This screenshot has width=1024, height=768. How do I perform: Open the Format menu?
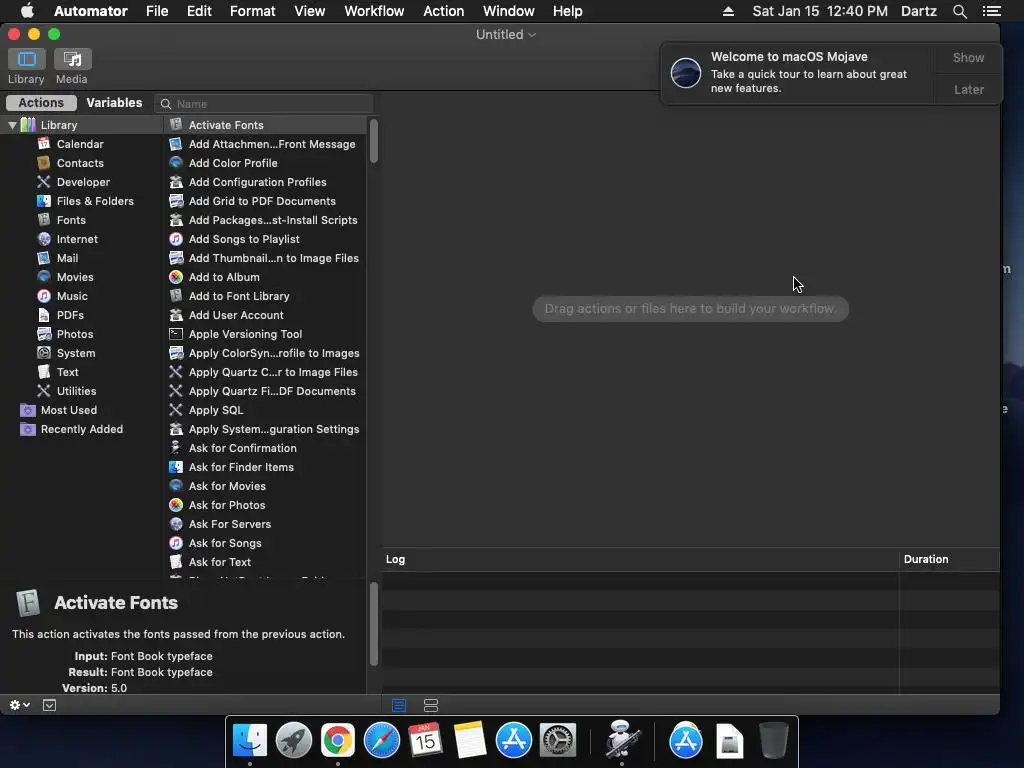coord(252,11)
